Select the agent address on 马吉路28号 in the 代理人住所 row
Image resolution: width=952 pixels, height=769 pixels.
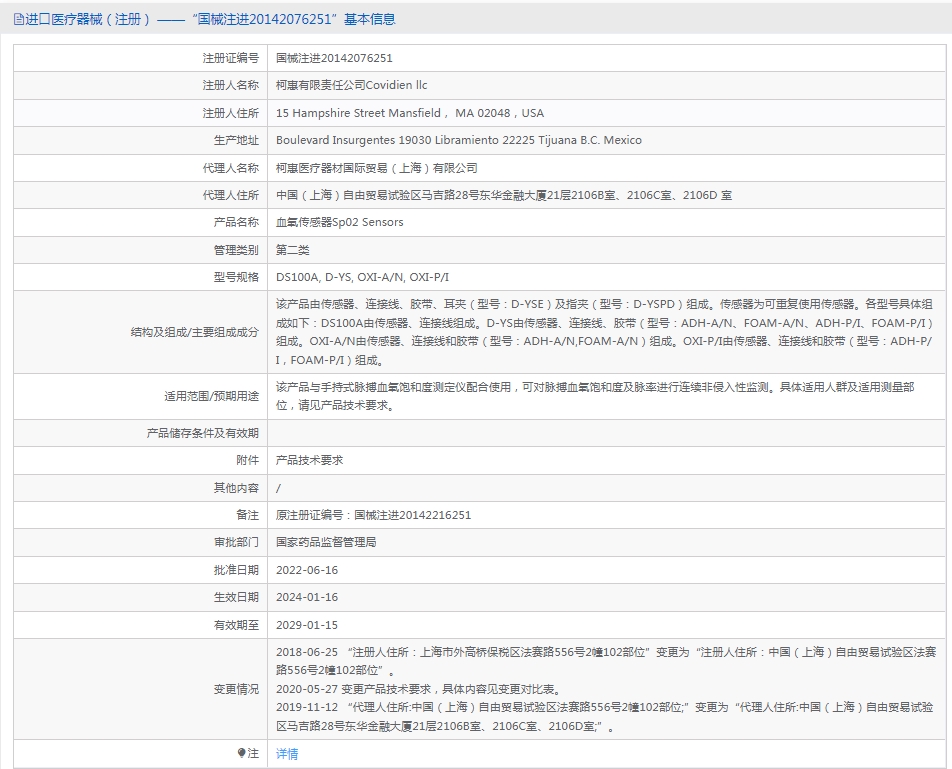tap(504, 195)
